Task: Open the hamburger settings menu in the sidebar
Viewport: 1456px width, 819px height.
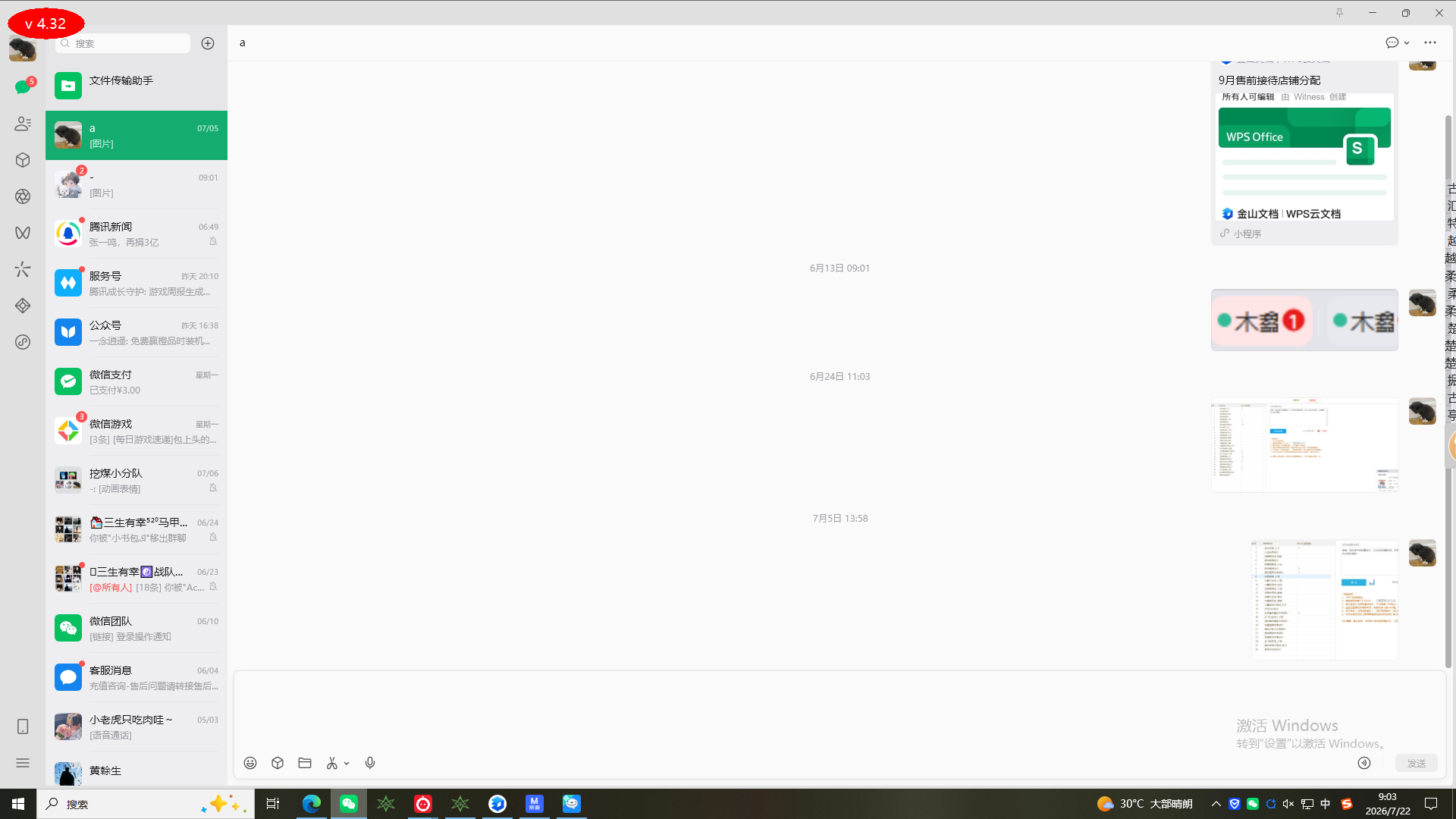Action: (23, 763)
